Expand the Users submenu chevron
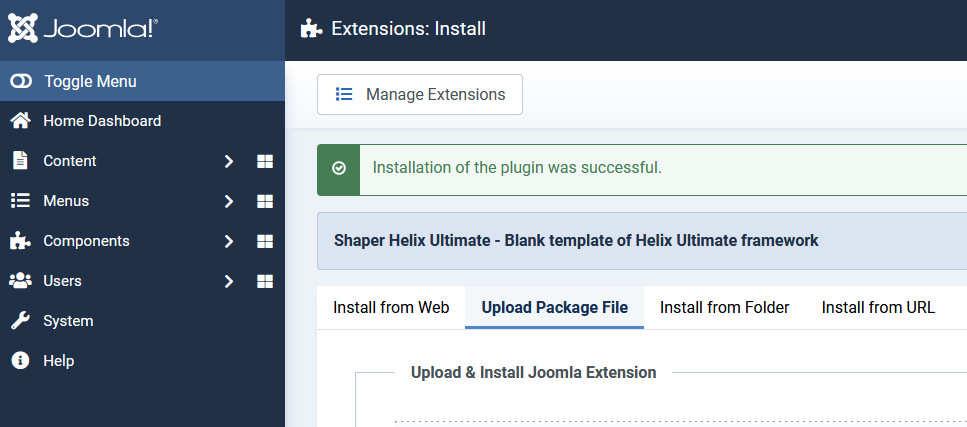967x427 pixels. click(x=229, y=281)
